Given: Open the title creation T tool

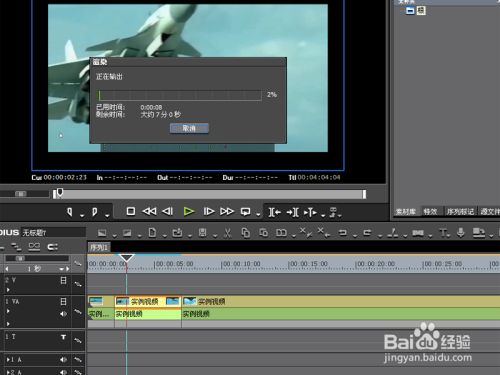Looking at the screenshot, I should 443,232.
